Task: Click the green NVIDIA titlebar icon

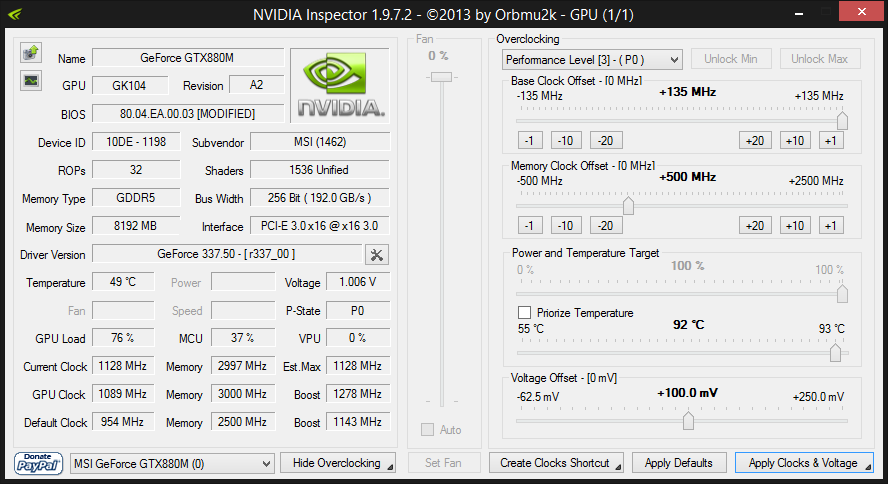Action: pyautogui.click(x=15, y=14)
